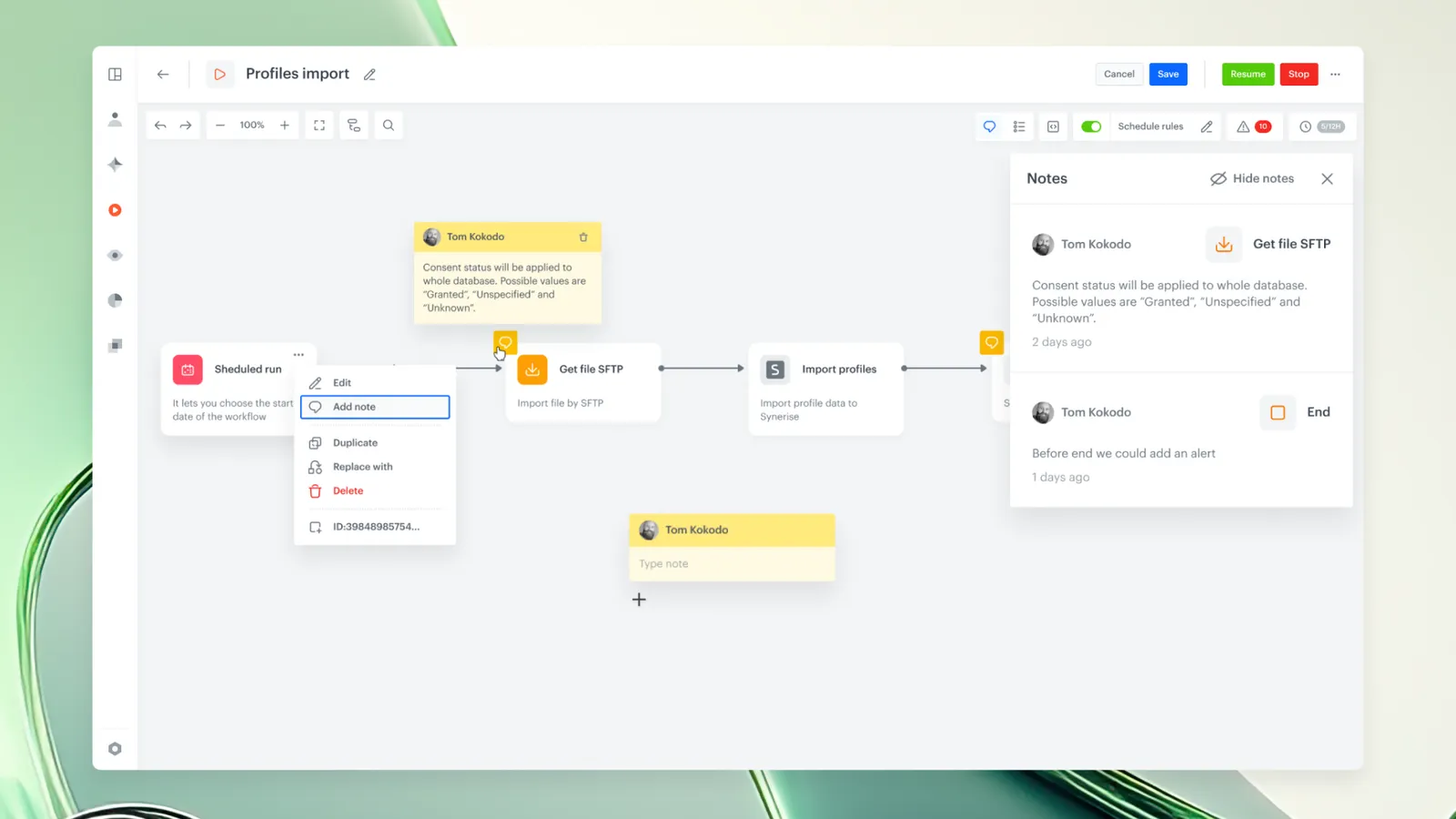Image resolution: width=1456 pixels, height=819 pixels.
Task: Open the clock history indicator
Action: (x=1321, y=126)
